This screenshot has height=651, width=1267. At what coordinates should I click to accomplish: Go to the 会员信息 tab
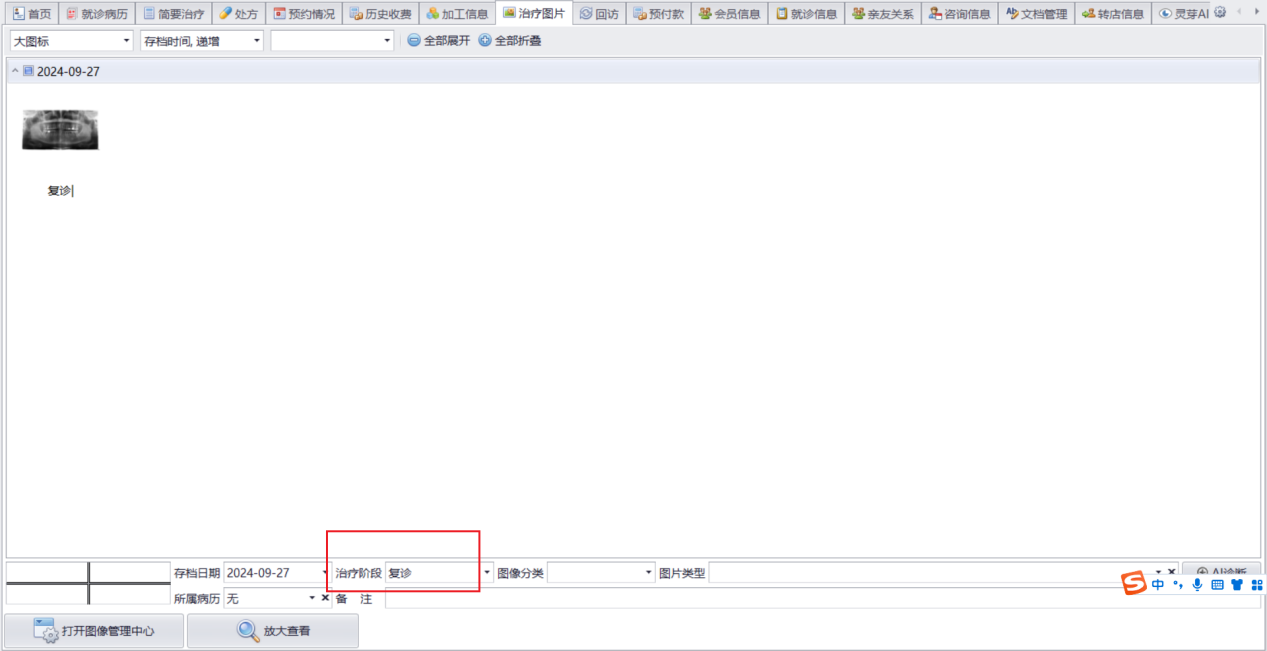click(x=729, y=14)
